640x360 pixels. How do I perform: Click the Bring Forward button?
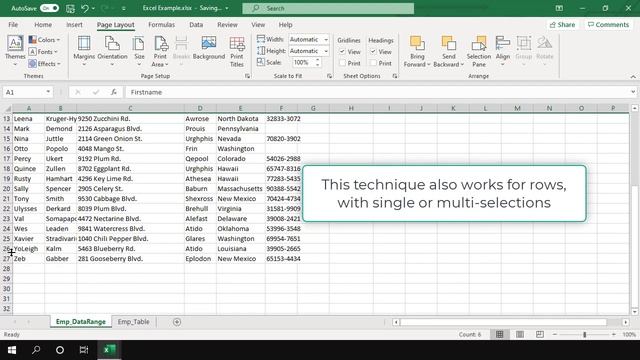[417, 51]
